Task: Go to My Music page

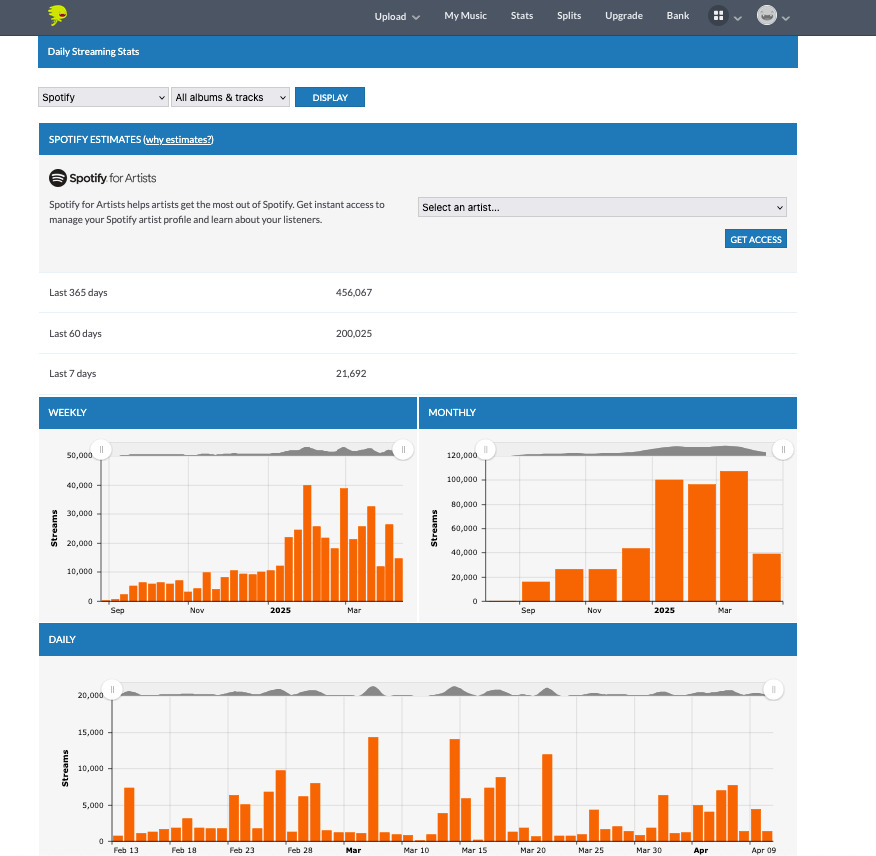Action: [465, 16]
